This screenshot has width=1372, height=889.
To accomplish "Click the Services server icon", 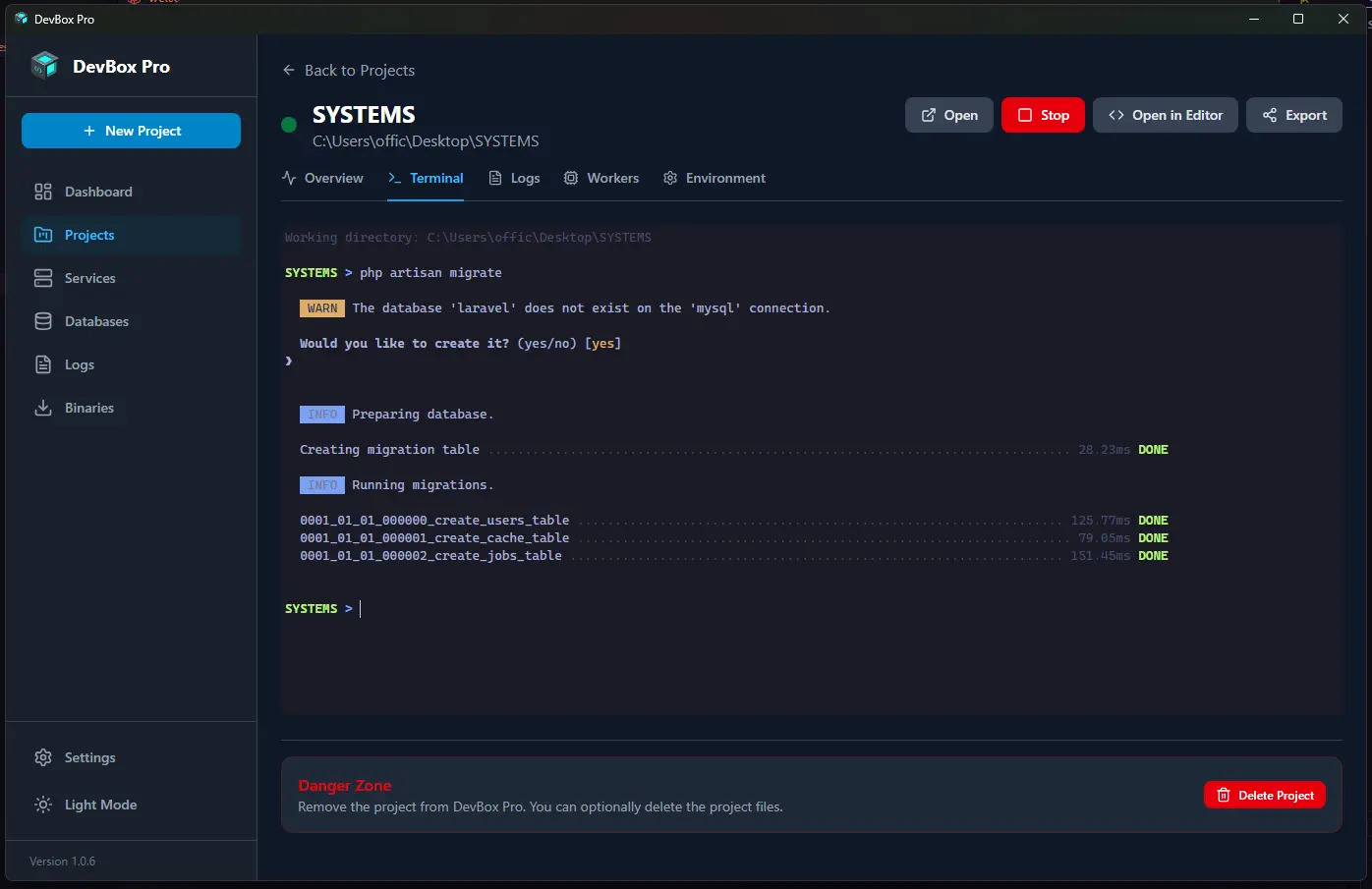I will (x=43, y=278).
